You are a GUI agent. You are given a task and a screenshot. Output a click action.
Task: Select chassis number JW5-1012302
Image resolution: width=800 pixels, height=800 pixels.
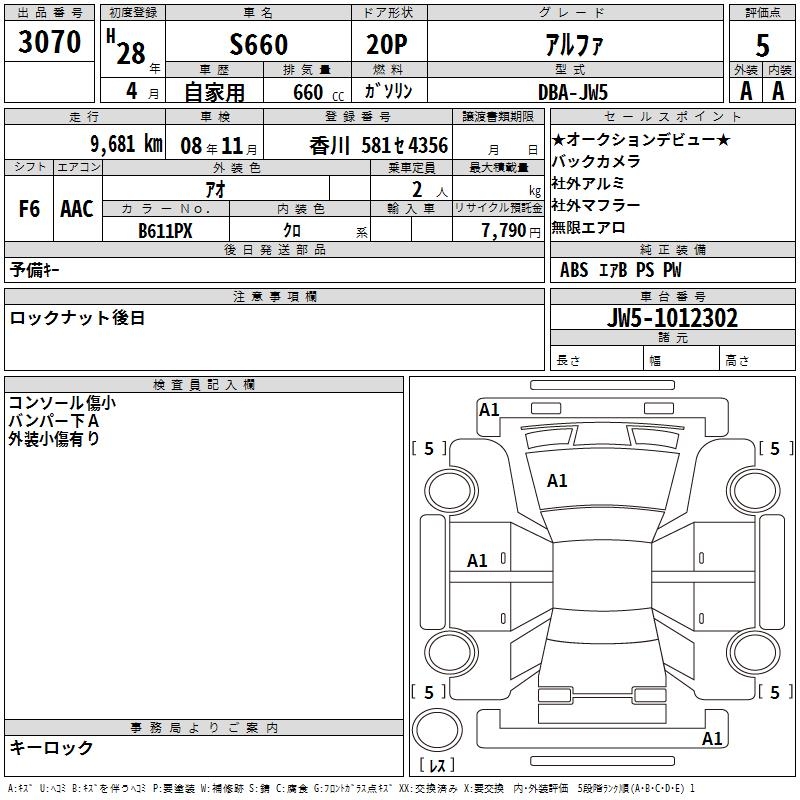tap(672, 318)
